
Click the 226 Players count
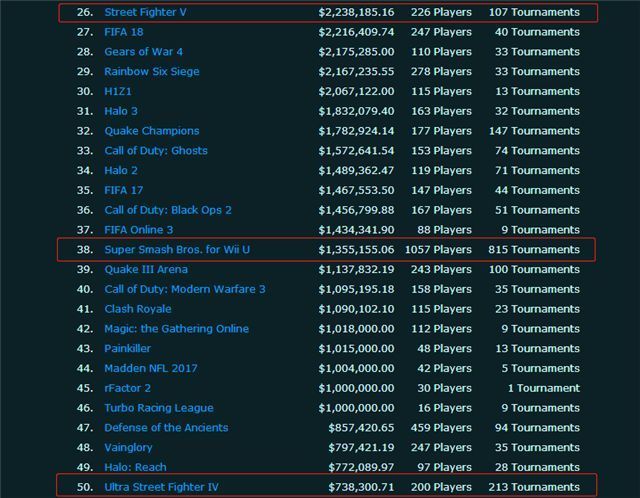(x=441, y=12)
